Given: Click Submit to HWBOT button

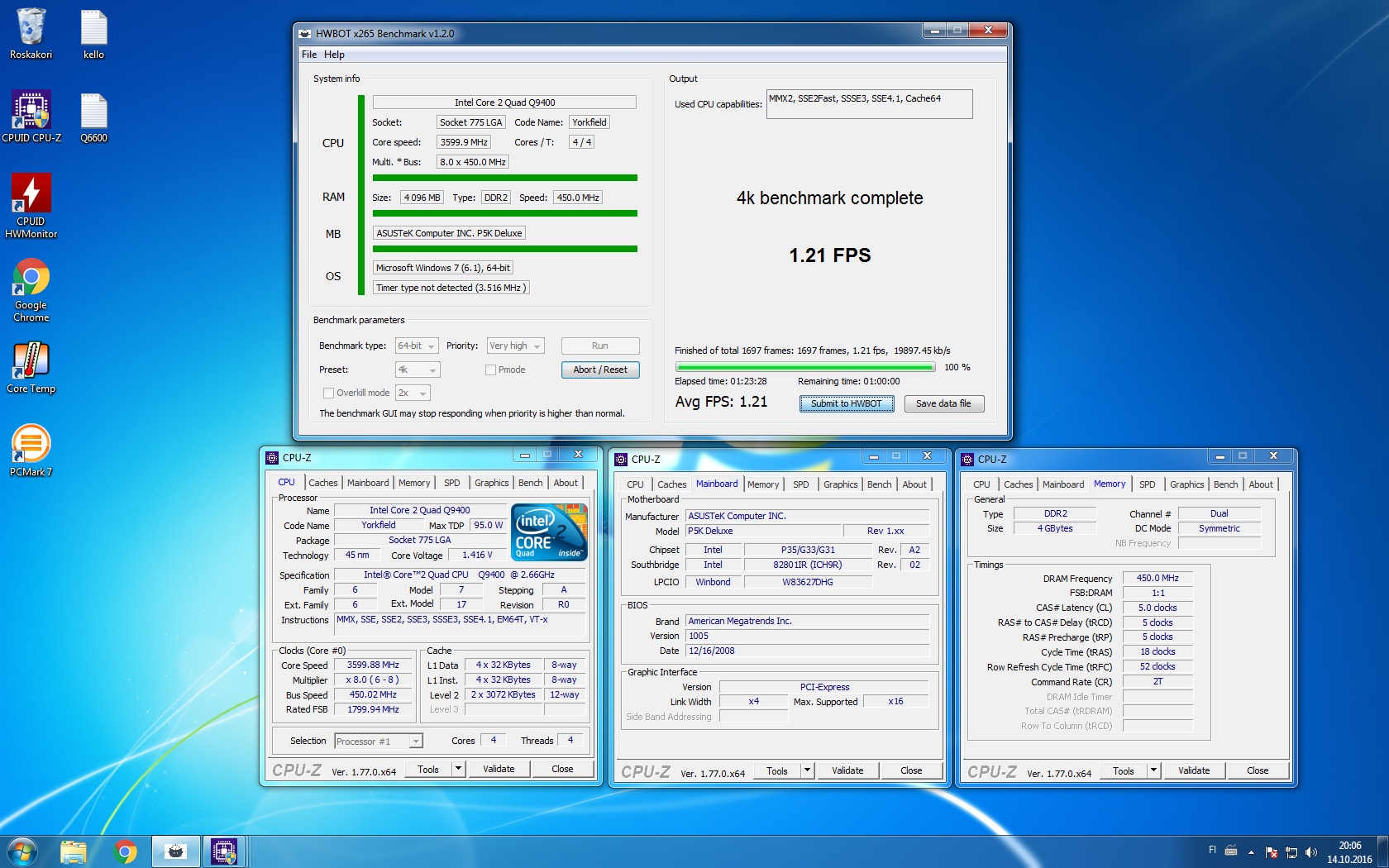Looking at the screenshot, I should [x=846, y=403].
